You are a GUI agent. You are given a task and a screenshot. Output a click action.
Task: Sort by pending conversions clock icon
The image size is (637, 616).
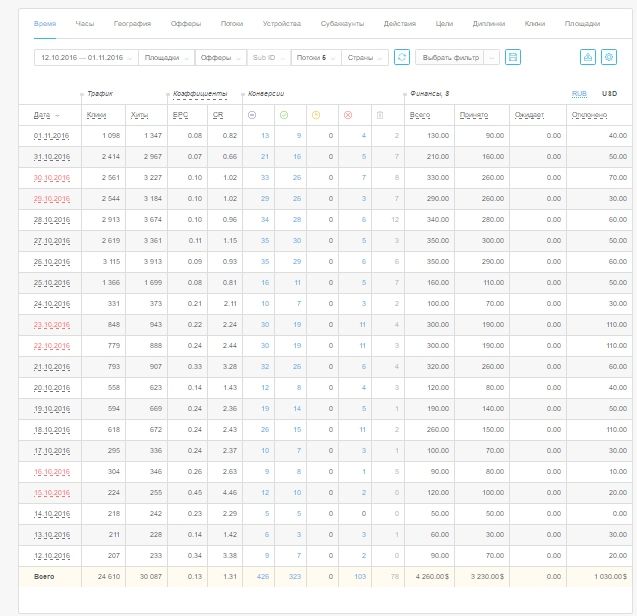[316, 115]
